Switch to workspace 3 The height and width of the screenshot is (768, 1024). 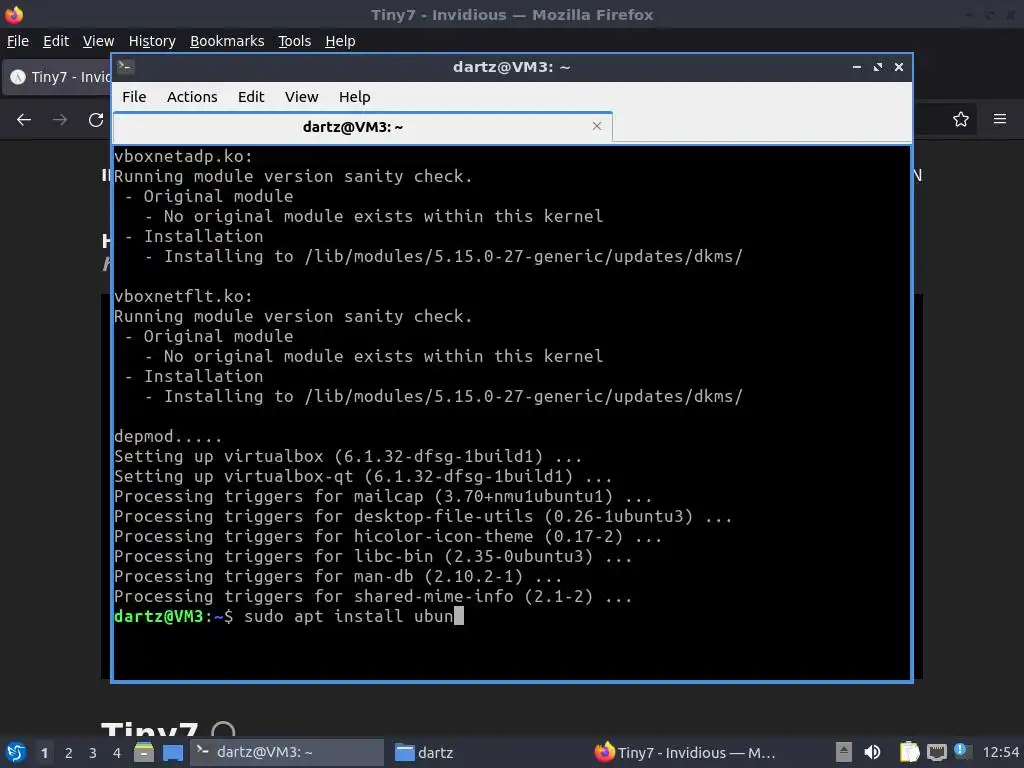[x=93, y=753]
